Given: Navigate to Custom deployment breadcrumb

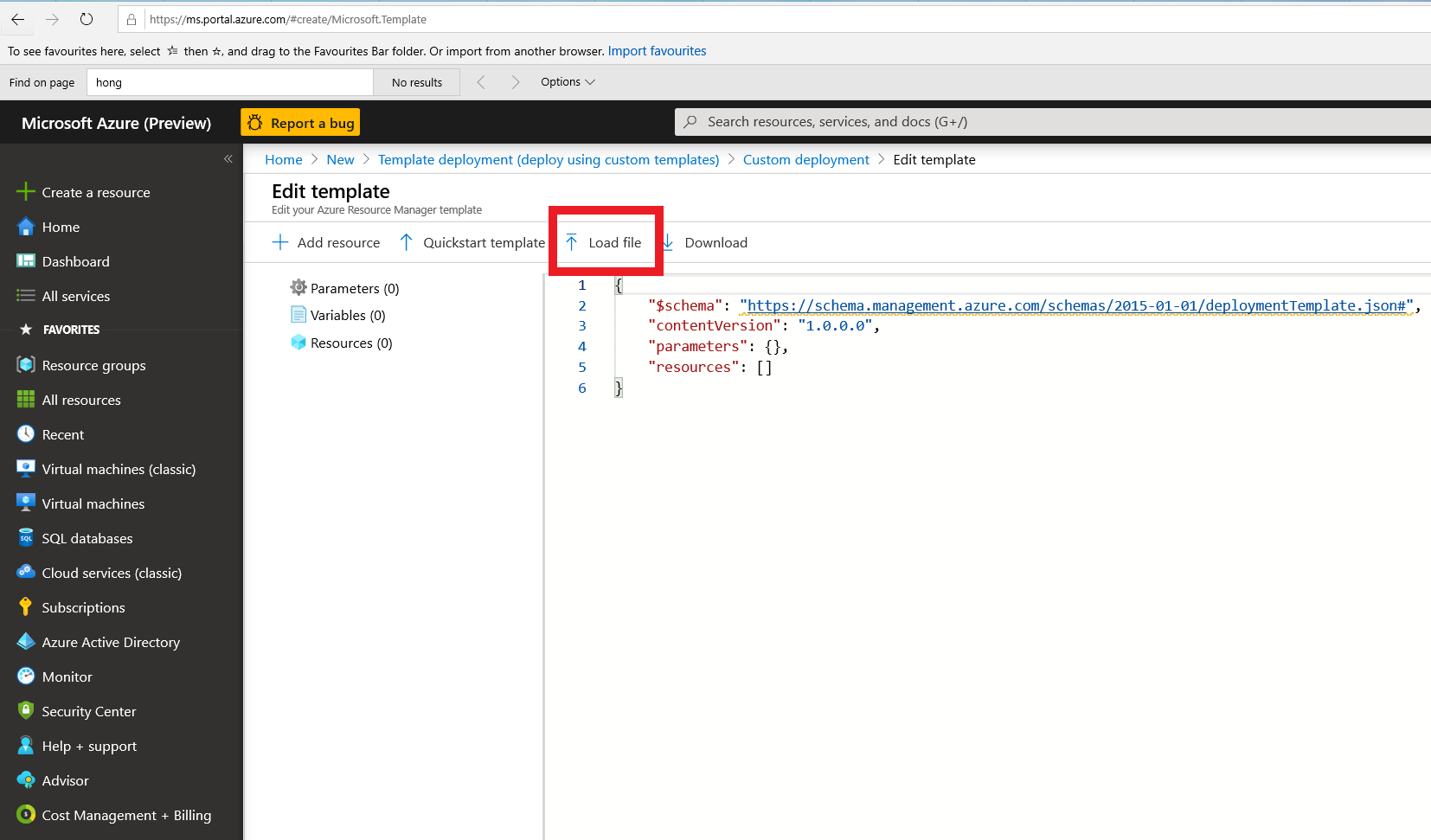Looking at the screenshot, I should [805, 160].
